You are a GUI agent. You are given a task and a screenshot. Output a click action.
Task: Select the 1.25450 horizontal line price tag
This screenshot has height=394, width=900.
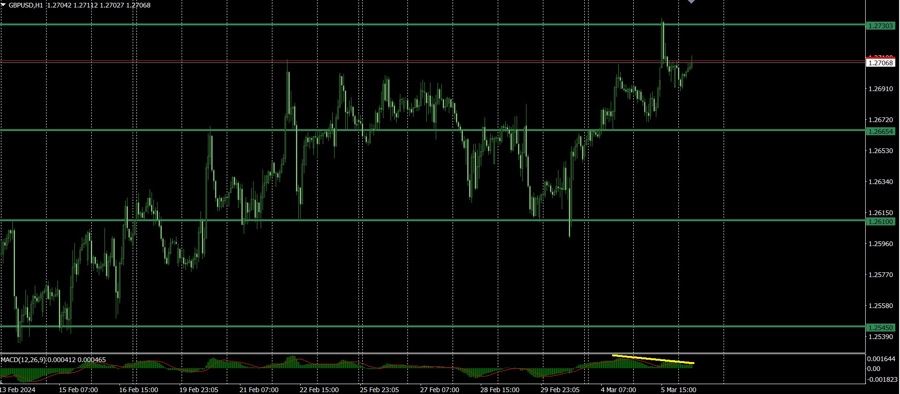(880, 327)
